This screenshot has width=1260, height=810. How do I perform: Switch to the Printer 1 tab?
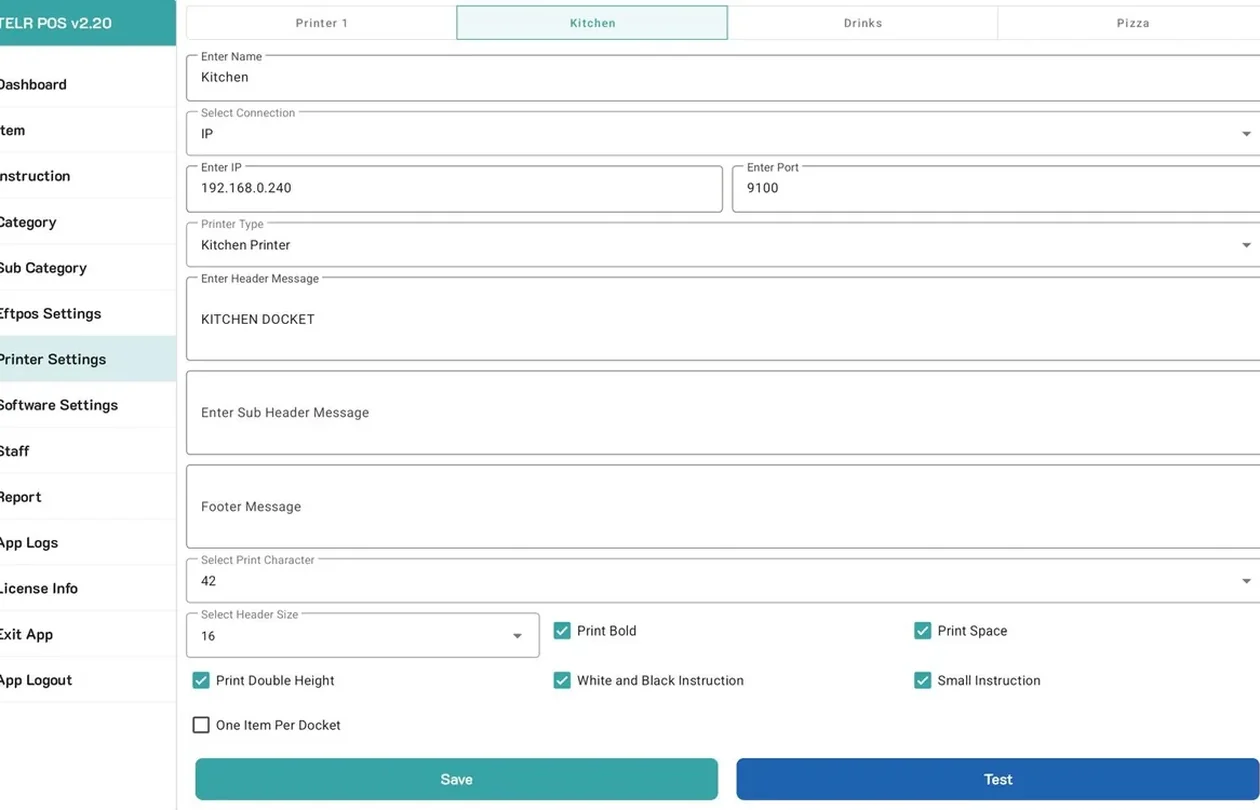pos(321,23)
